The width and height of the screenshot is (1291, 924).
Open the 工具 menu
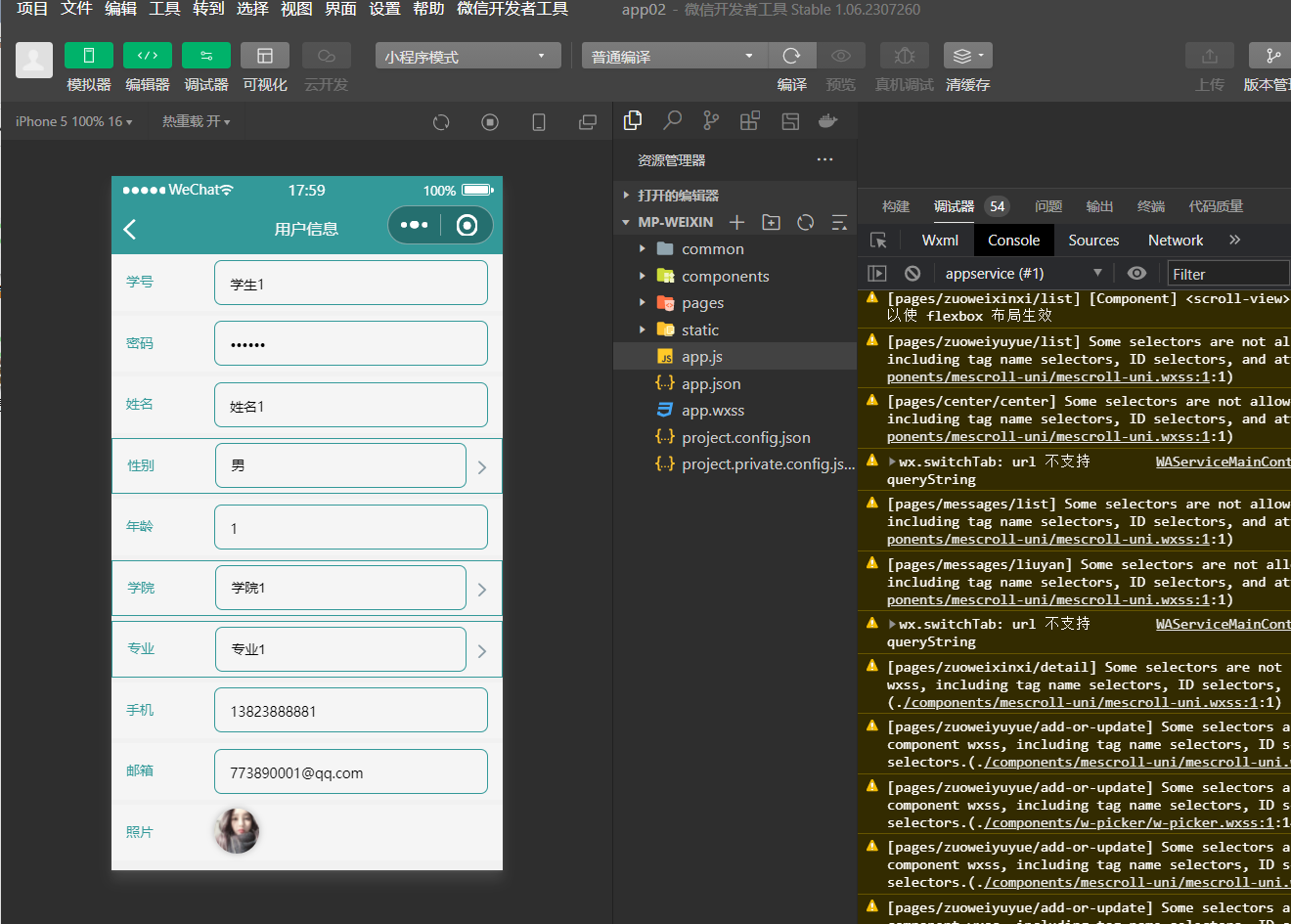coord(164,9)
